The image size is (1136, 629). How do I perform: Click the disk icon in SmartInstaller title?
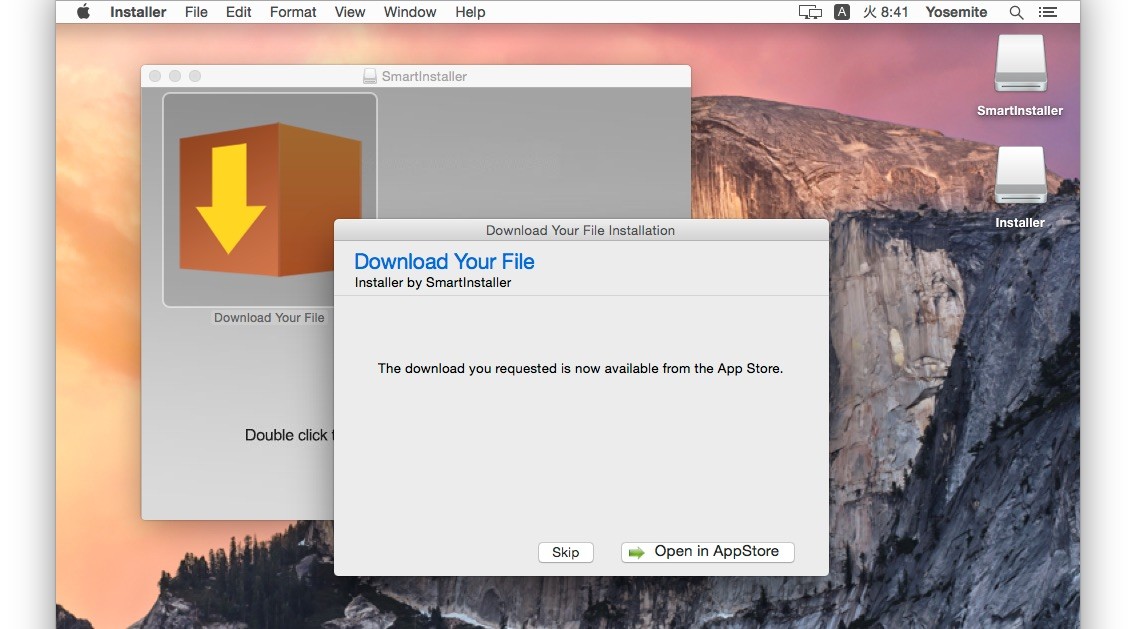click(369, 76)
